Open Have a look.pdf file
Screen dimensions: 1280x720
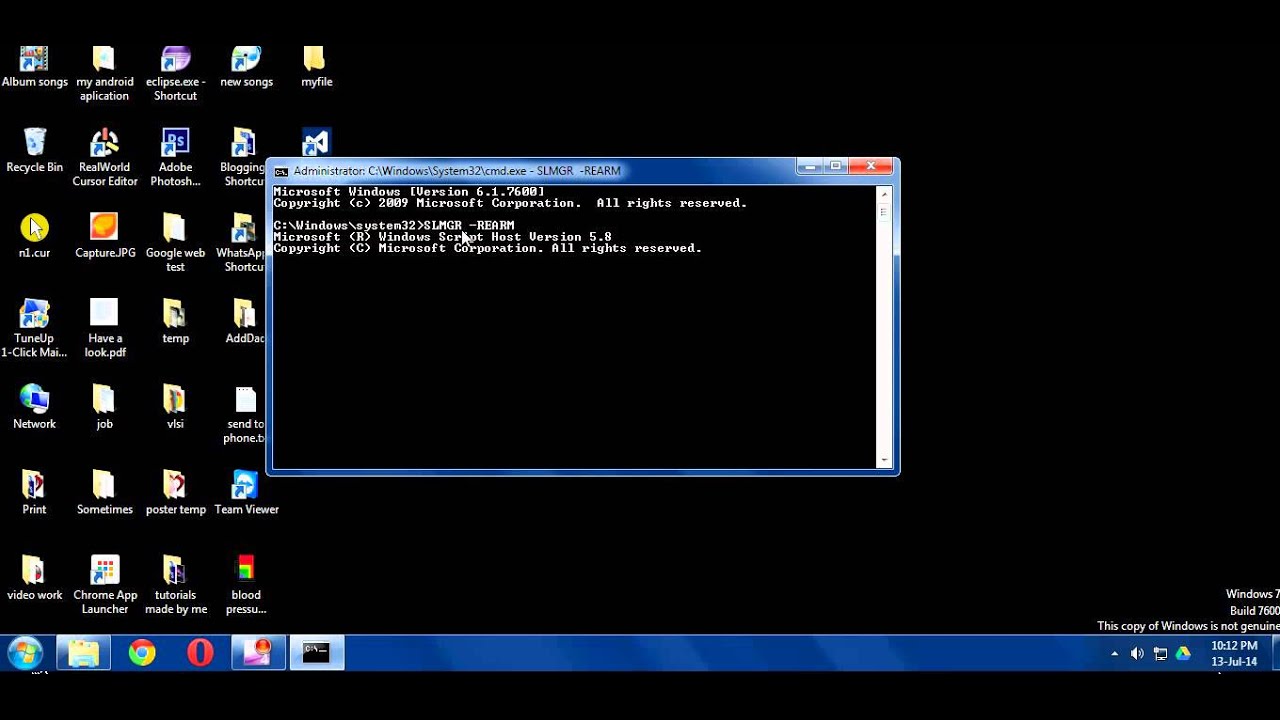pyautogui.click(x=104, y=329)
